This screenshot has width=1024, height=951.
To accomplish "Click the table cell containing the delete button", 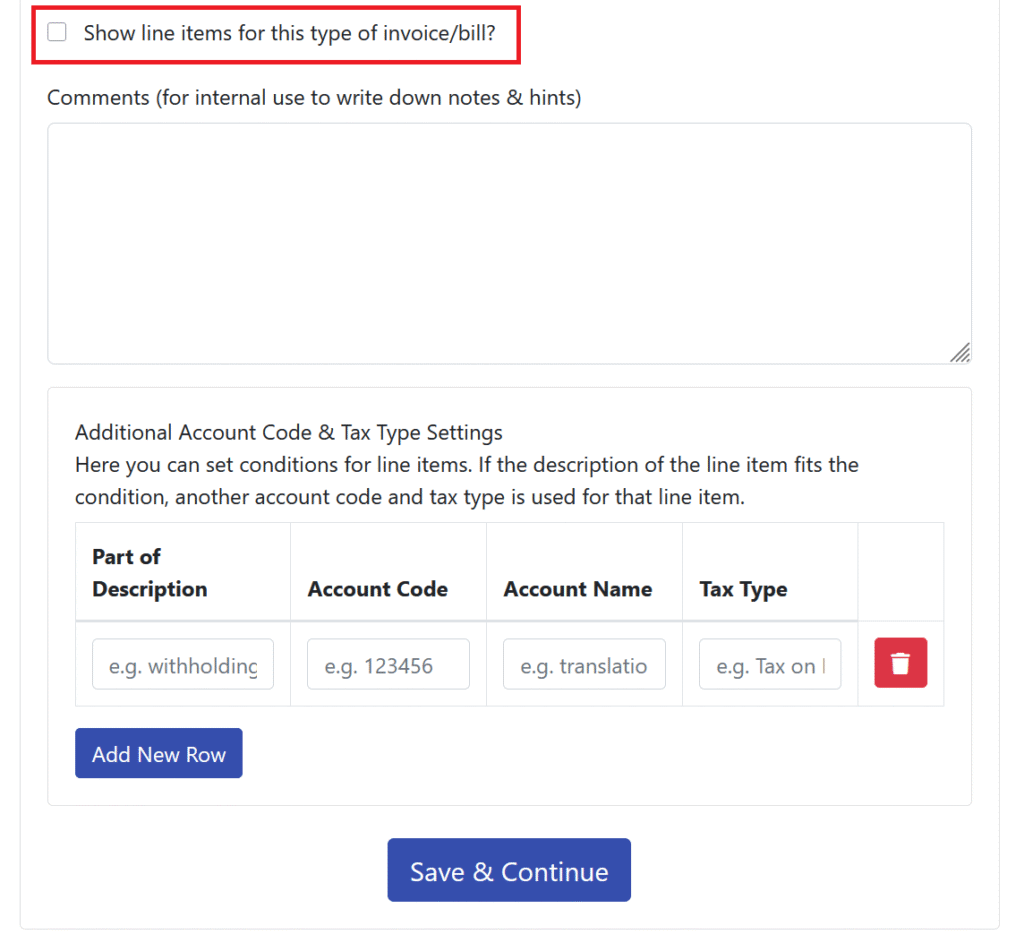I will click(901, 664).
